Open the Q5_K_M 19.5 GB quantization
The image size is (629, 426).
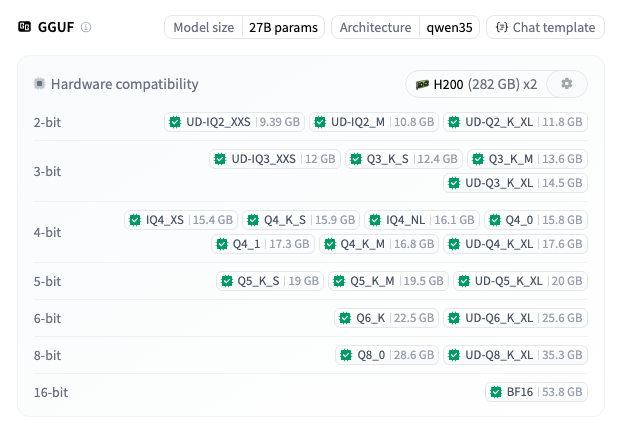pos(388,281)
